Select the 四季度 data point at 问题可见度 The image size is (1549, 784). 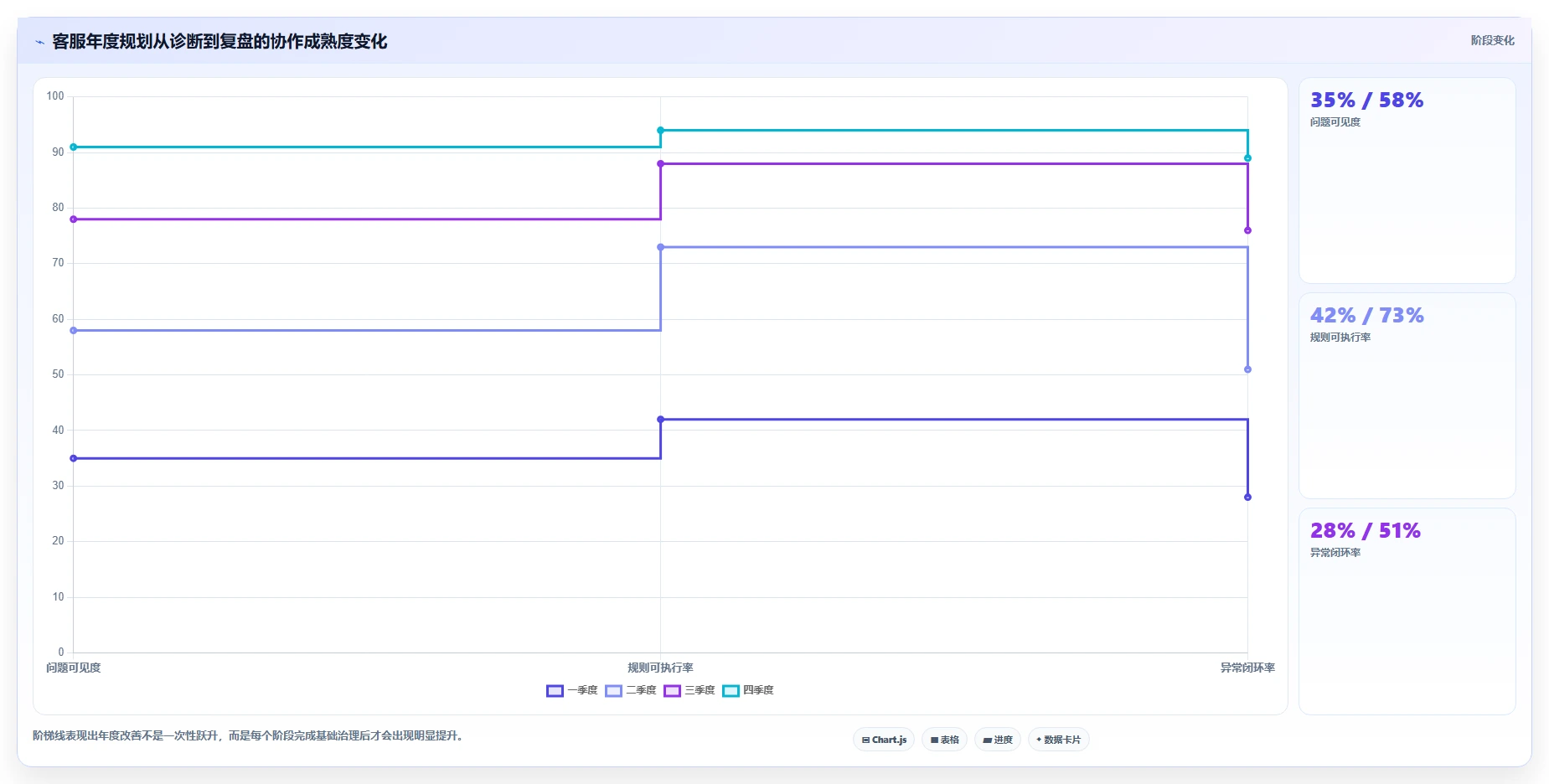click(x=74, y=147)
